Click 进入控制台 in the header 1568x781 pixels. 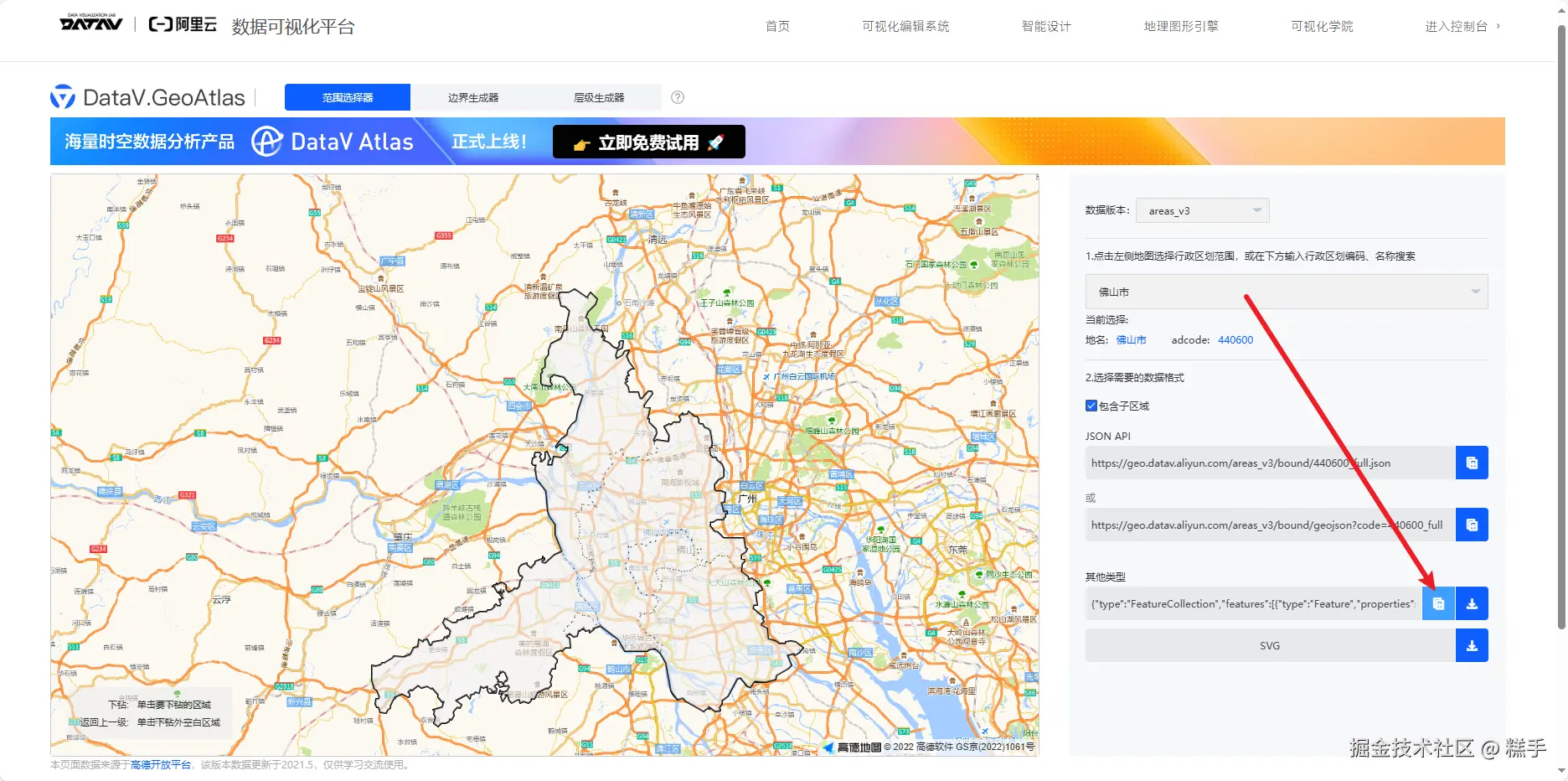tap(1462, 26)
